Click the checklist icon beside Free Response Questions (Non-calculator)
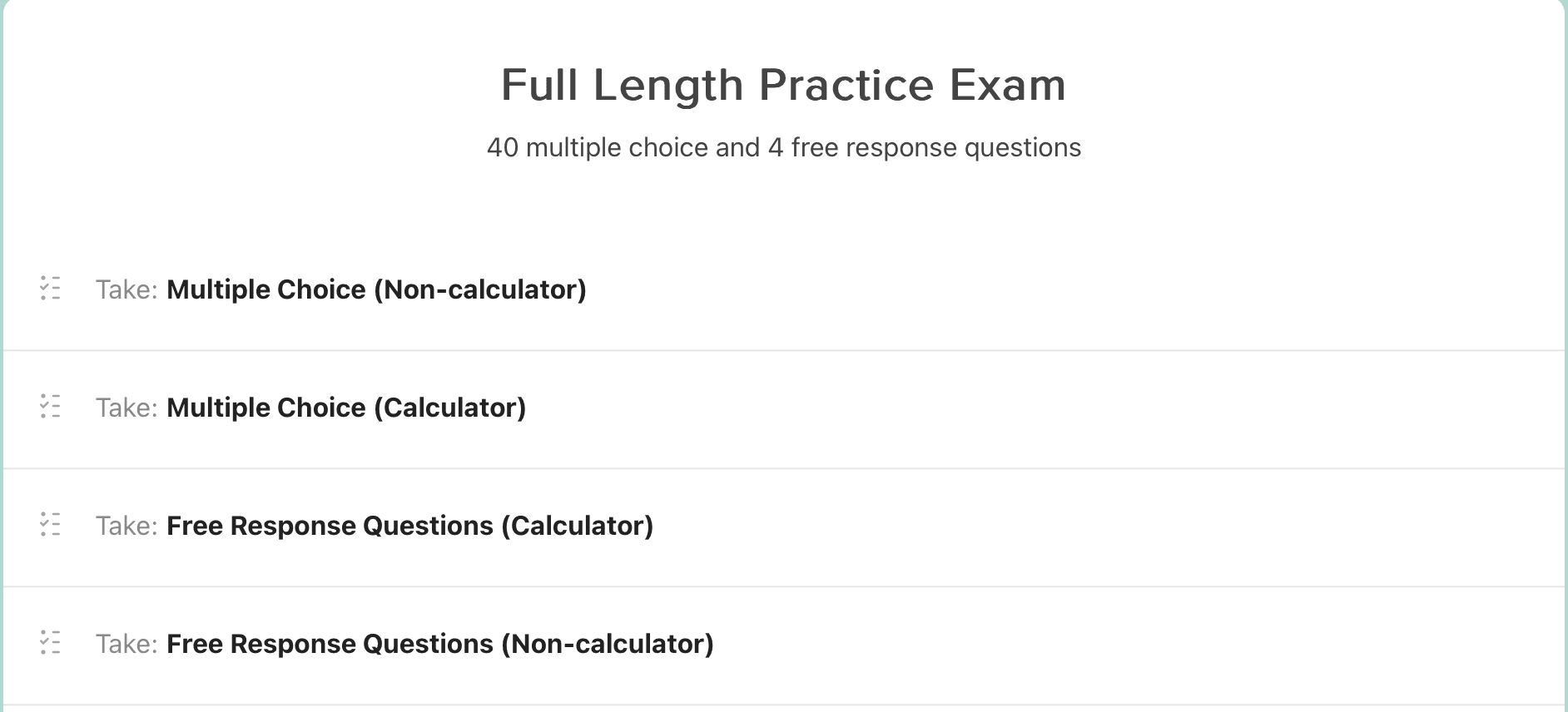This screenshot has width=1568, height=712. [x=50, y=643]
